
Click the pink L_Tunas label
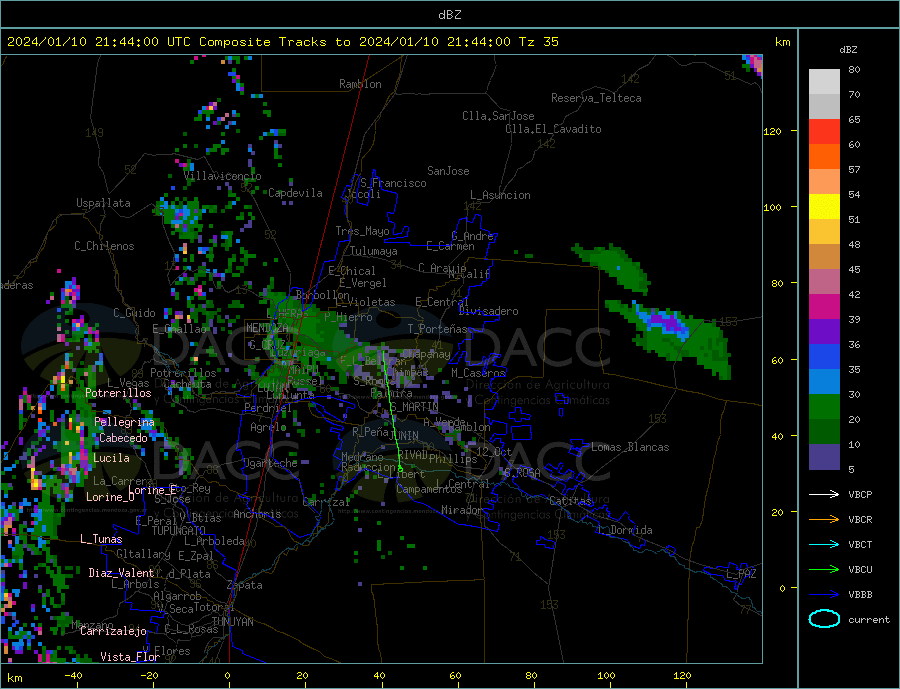(x=101, y=539)
